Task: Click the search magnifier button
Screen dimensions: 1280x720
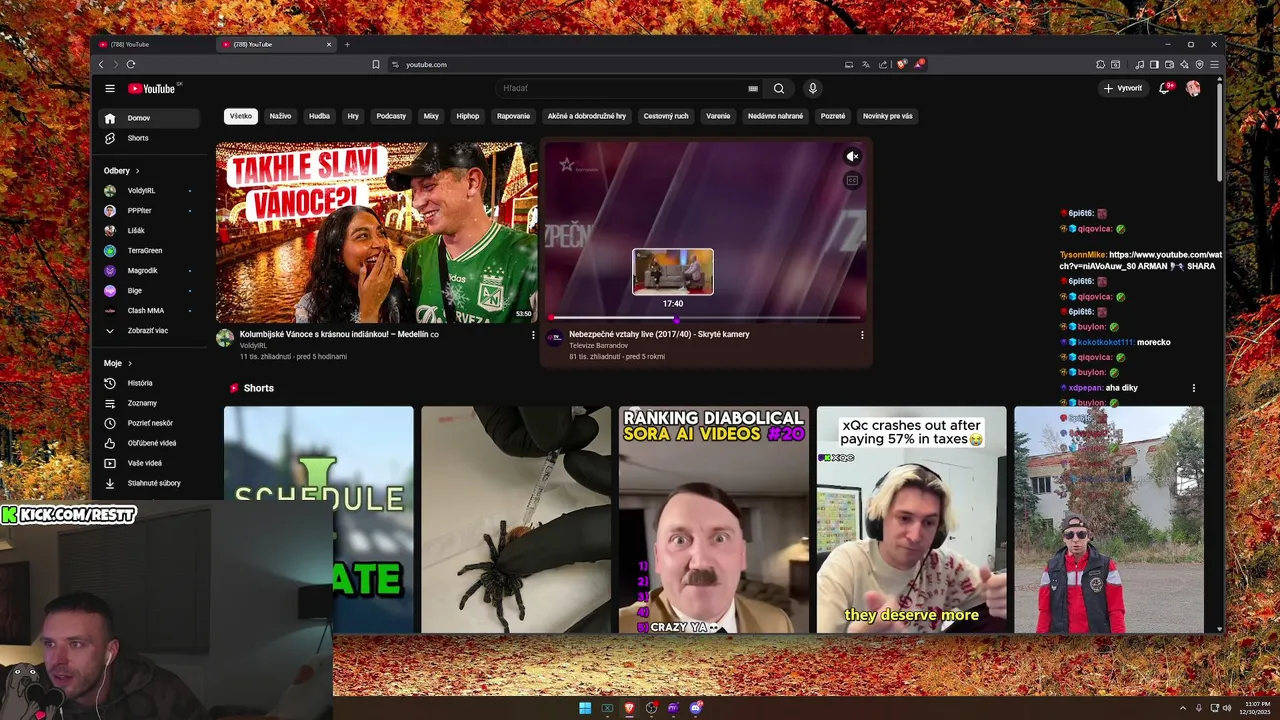Action: tap(779, 88)
